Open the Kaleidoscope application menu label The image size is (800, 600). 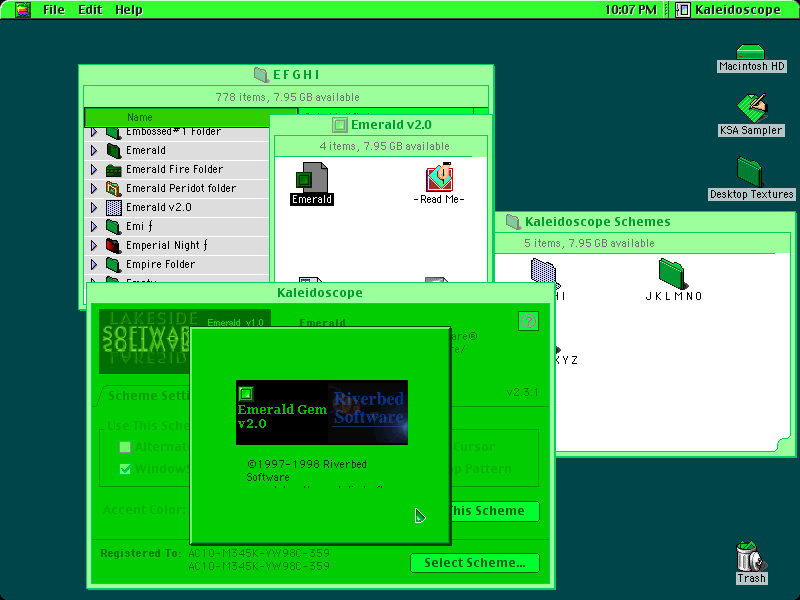coord(738,10)
